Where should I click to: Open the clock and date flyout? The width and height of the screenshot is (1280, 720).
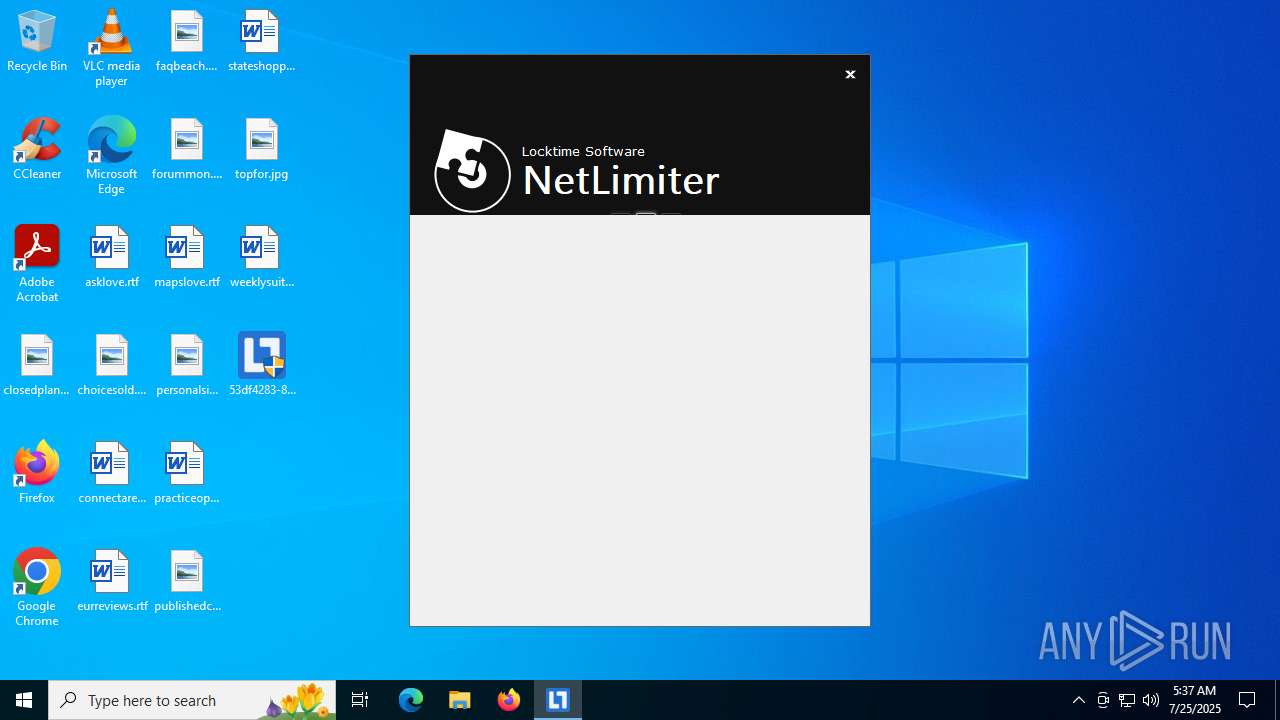click(1195, 700)
